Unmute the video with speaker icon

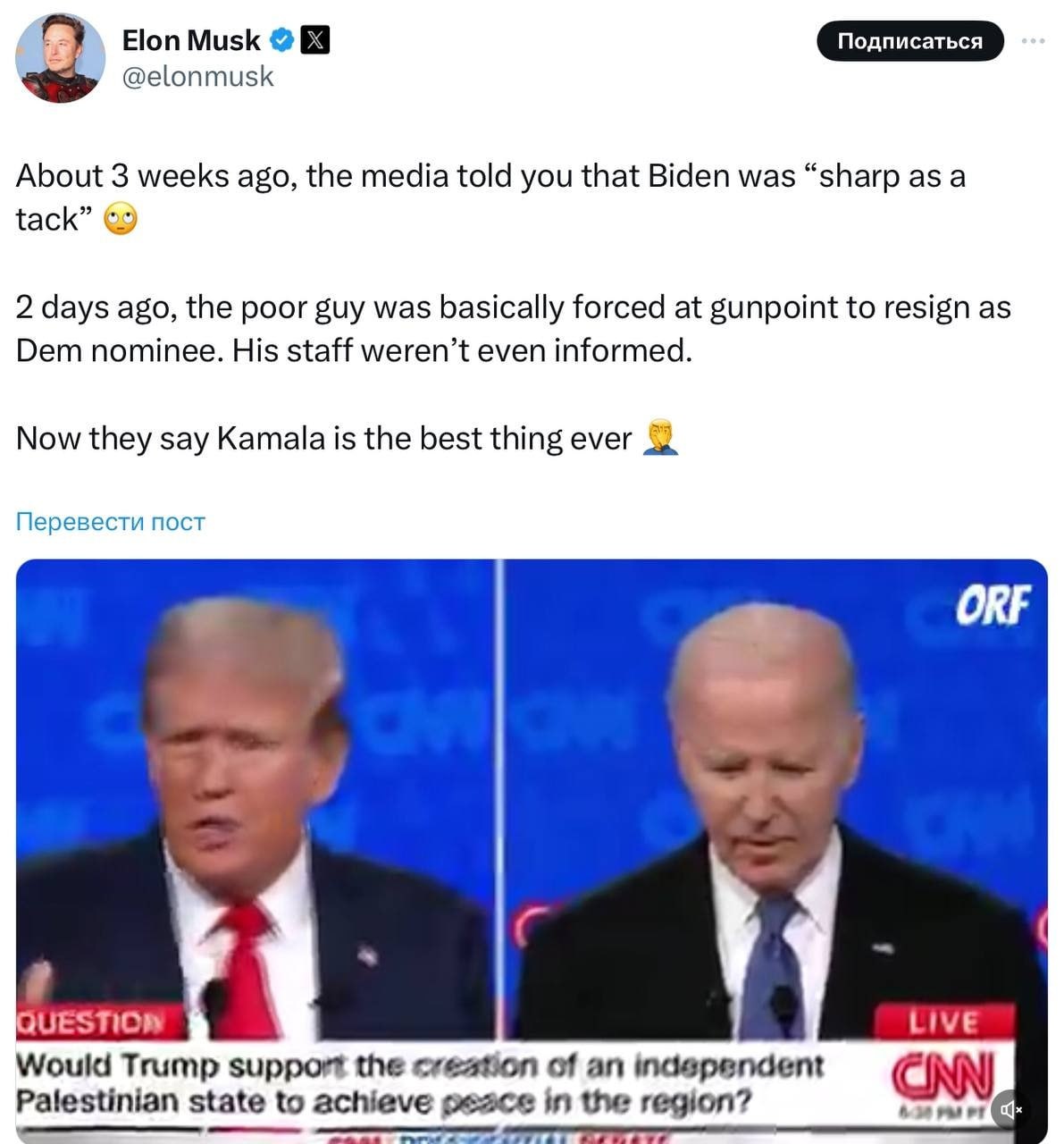click(1010, 1110)
